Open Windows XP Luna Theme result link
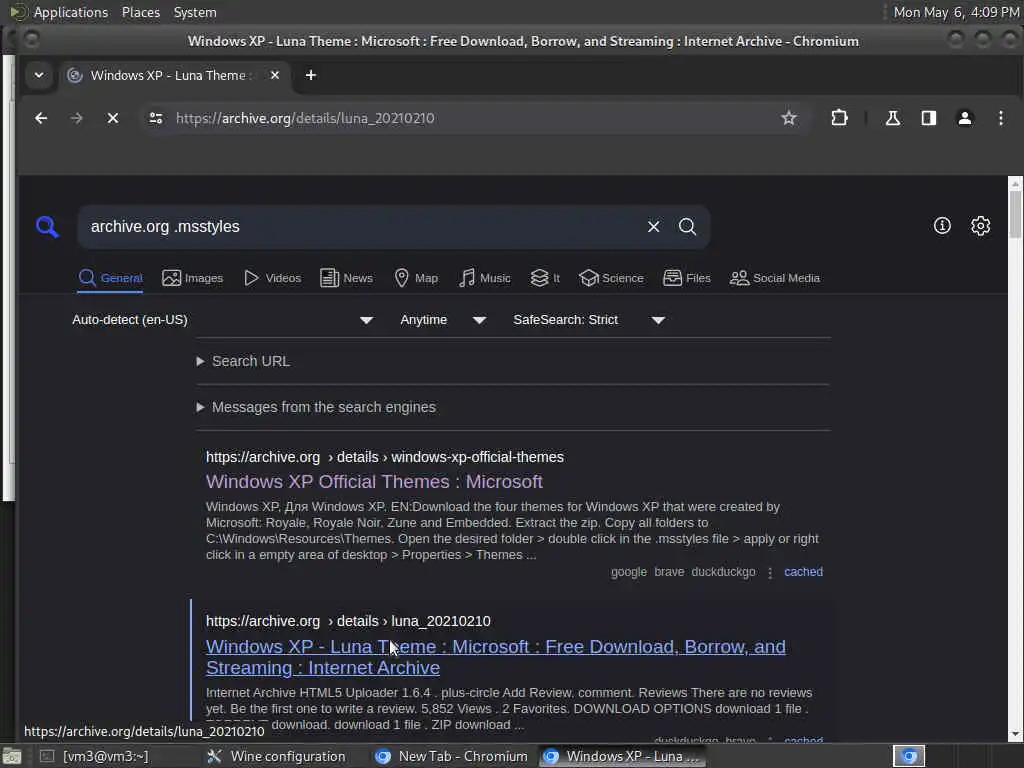The image size is (1024, 768). [496, 657]
